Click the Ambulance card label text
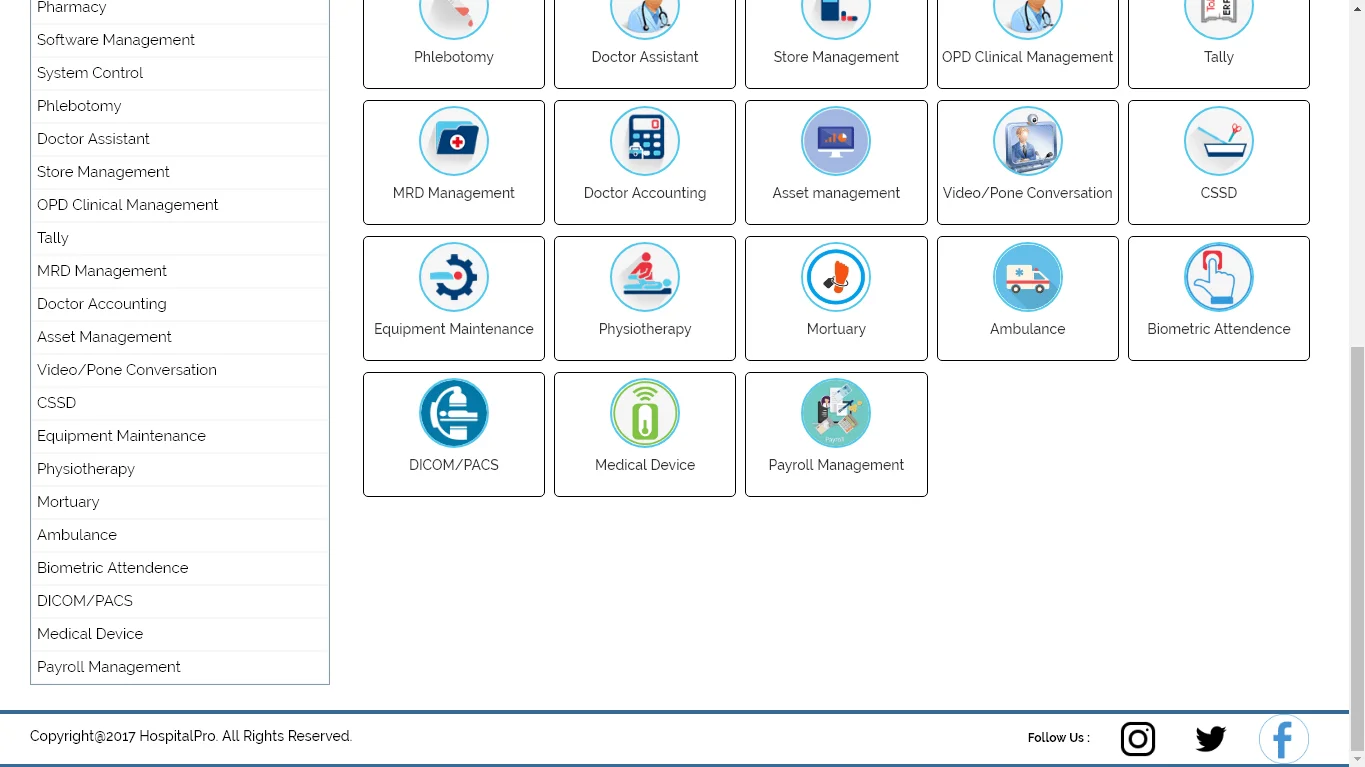Viewport: 1365px width, 767px height. [x=1027, y=329]
